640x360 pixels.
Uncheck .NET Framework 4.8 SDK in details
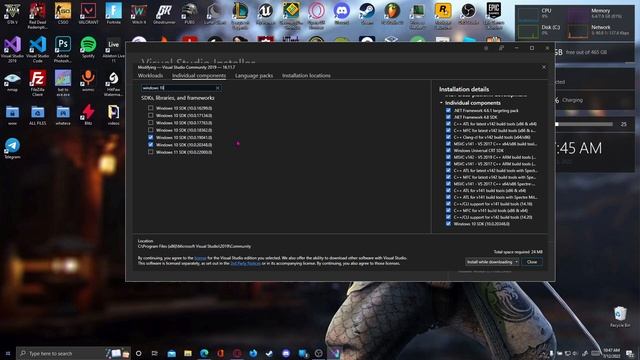click(448, 117)
